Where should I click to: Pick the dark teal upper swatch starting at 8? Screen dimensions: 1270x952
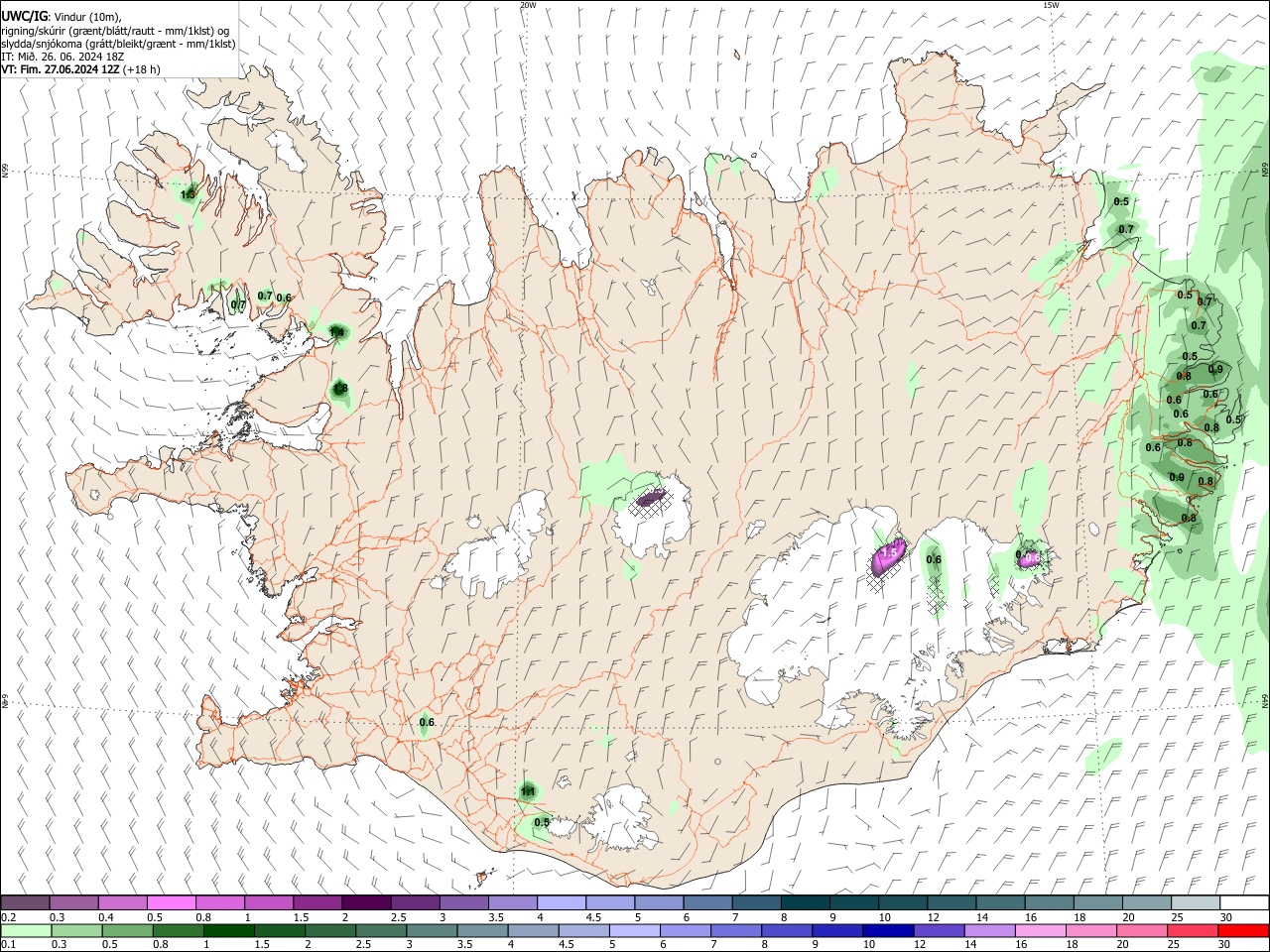[x=806, y=902]
